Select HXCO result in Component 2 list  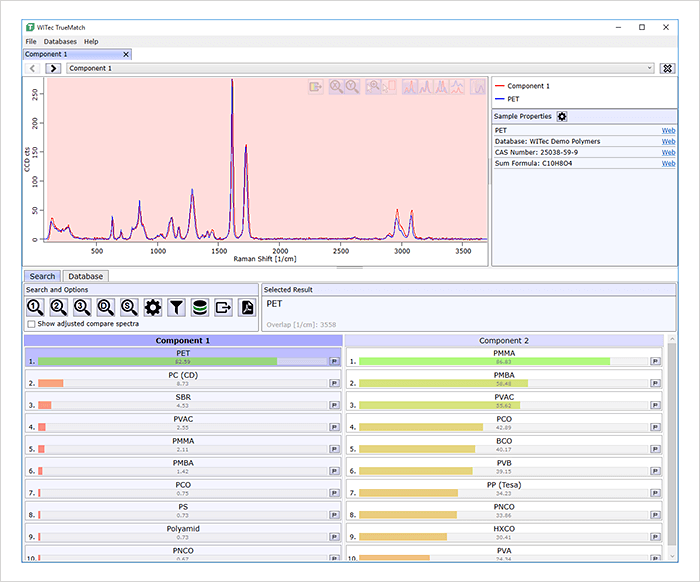[504, 532]
